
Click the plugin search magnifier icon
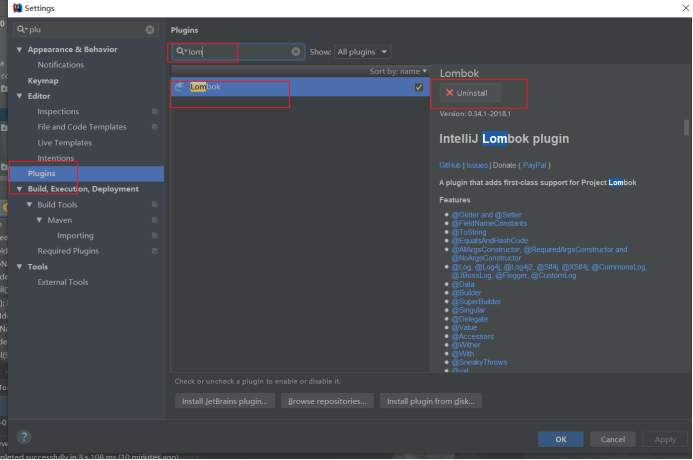point(181,52)
